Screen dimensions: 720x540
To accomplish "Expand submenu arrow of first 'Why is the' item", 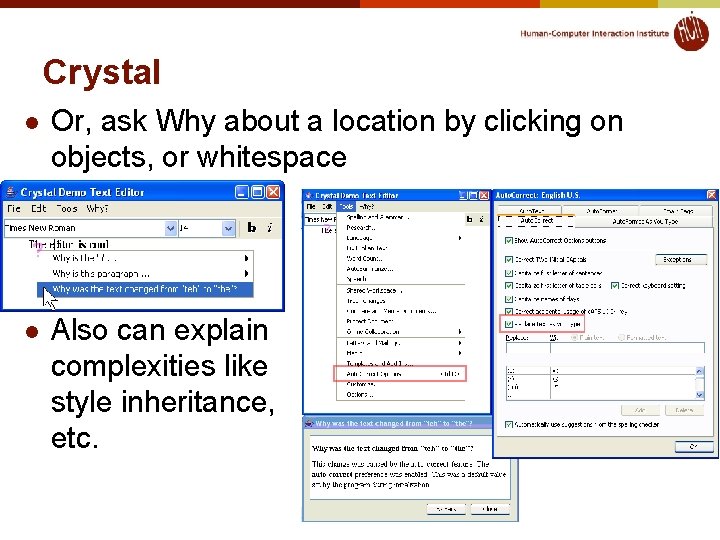I will click(x=246, y=258).
